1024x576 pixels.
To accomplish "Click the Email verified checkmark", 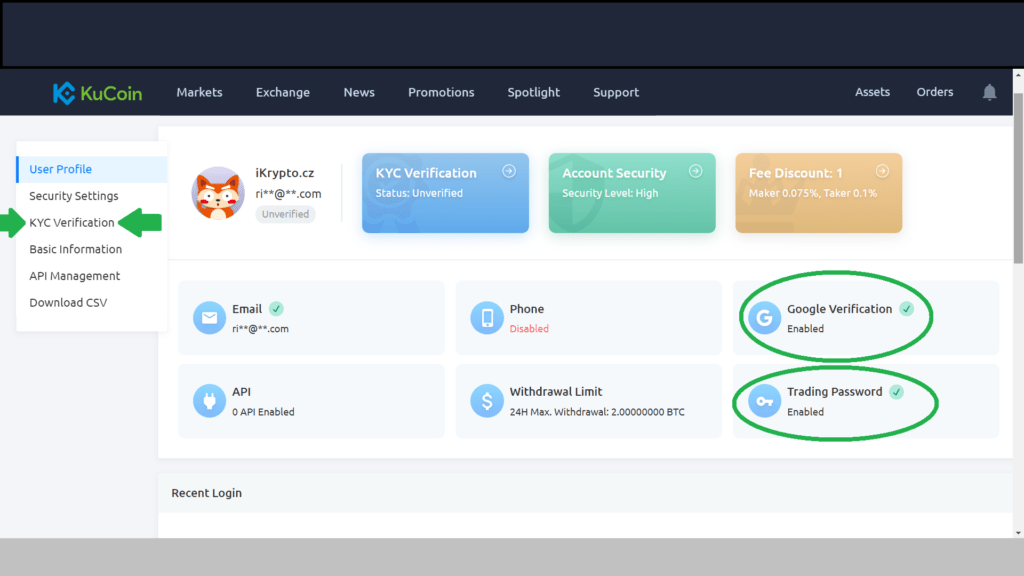I will [x=276, y=309].
